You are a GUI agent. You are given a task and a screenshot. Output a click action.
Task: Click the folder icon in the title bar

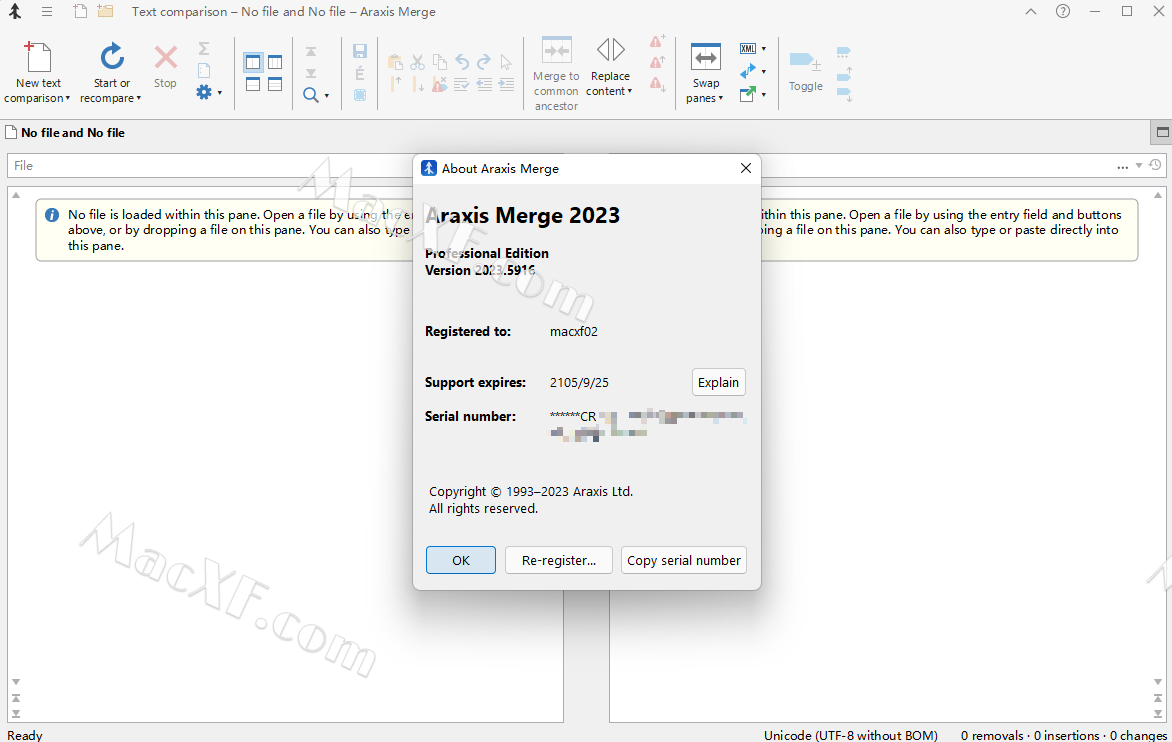(105, 11)
